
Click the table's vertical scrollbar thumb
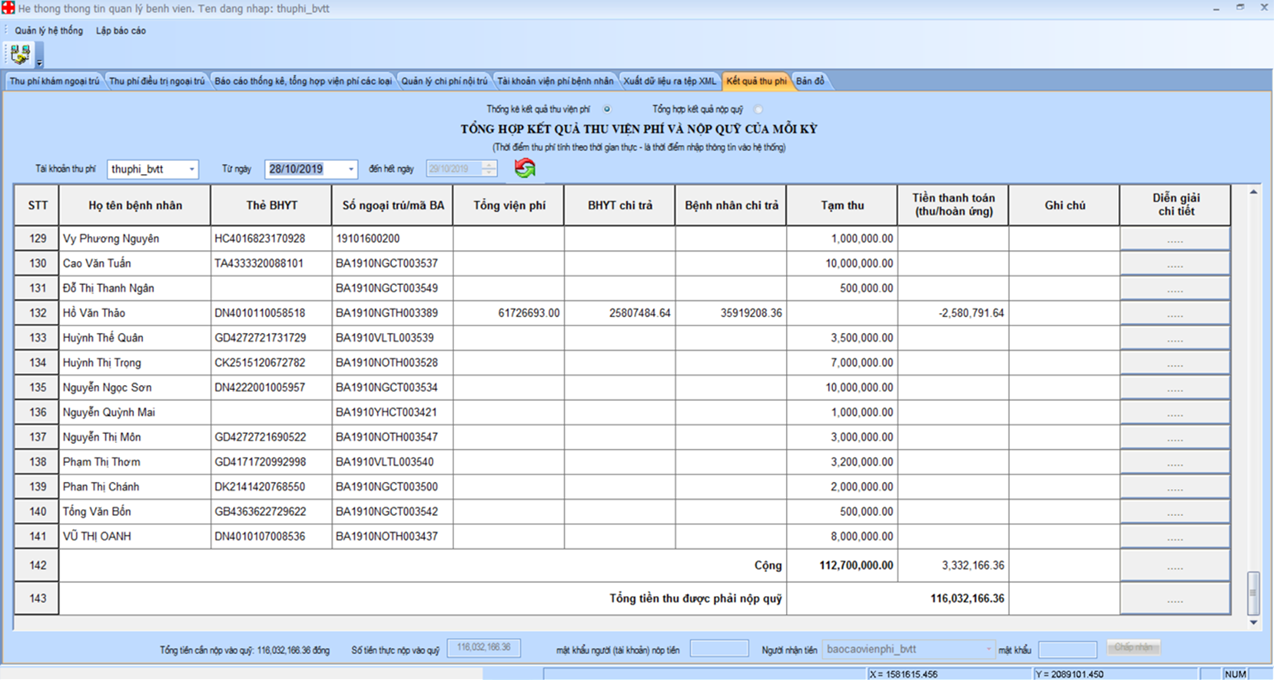pyautogui.click(x=1254, y=594)
